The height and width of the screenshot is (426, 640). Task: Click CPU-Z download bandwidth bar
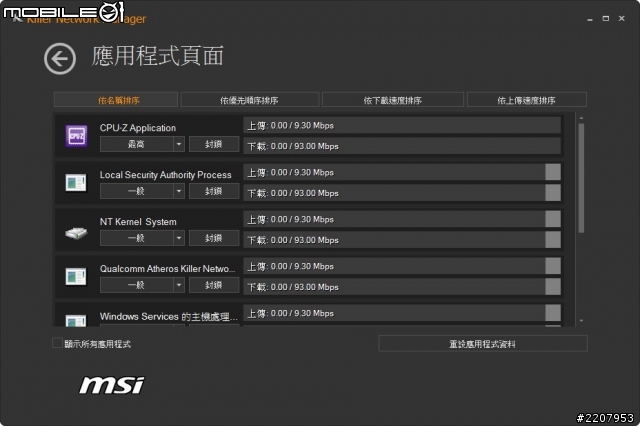point(402,146)
